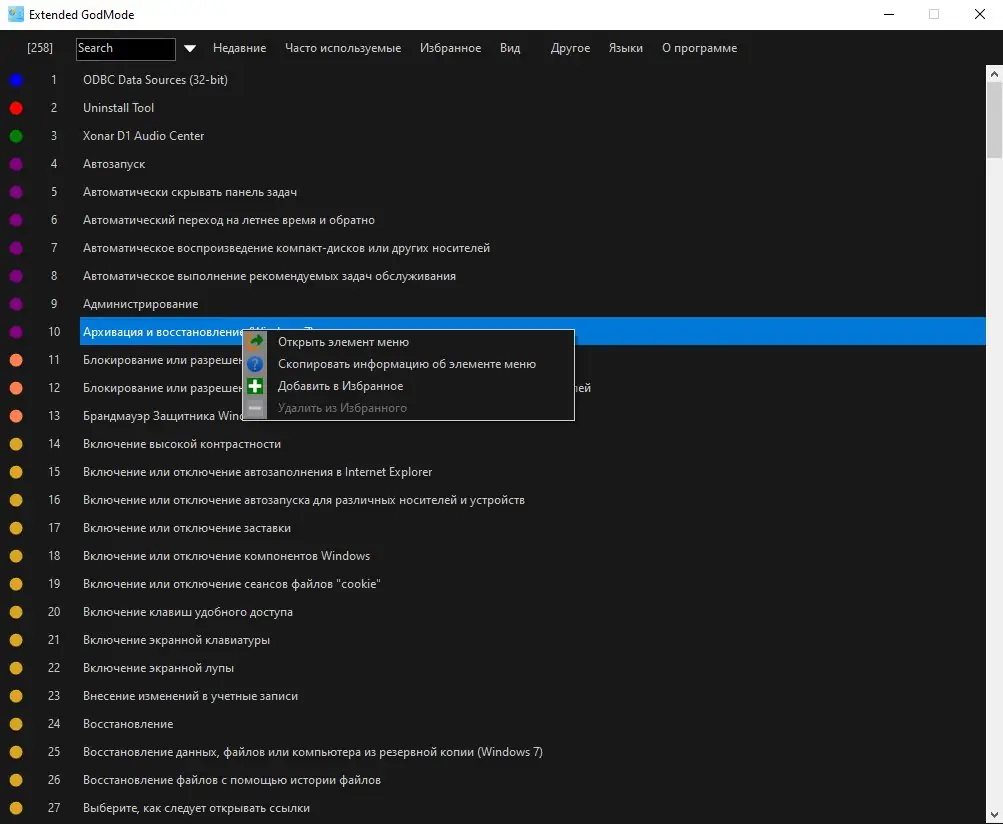Open the Избранное menu
This screenshot has width=1003, height=824.
[x=450, y=48]
